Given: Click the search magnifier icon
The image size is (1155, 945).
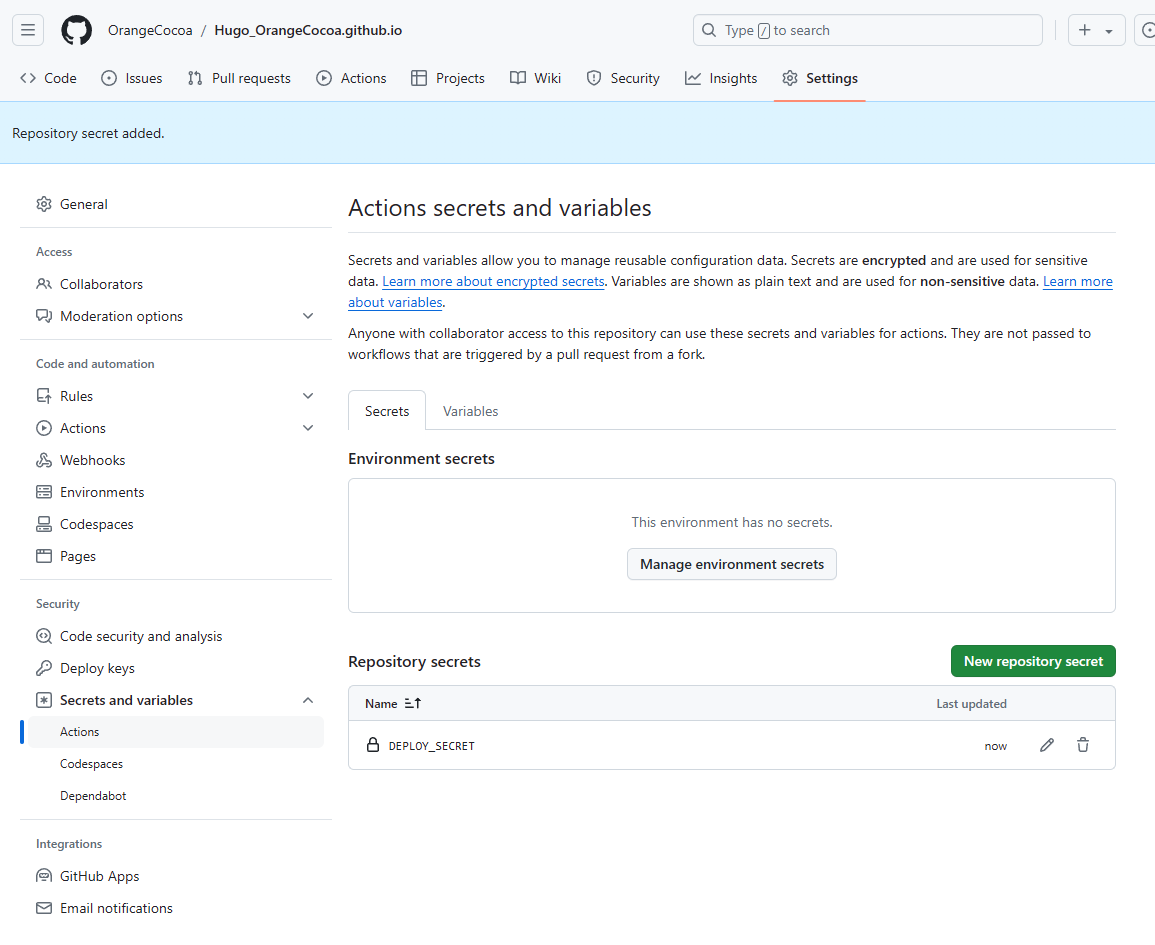Looking at the screenshot, I should click(709, 30).
